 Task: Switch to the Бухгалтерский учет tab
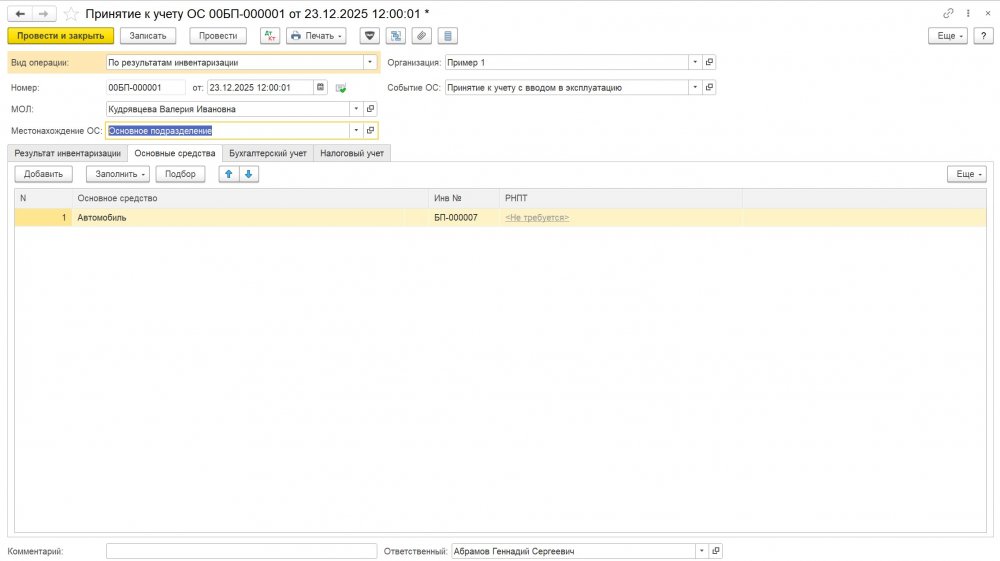[267, 153]
